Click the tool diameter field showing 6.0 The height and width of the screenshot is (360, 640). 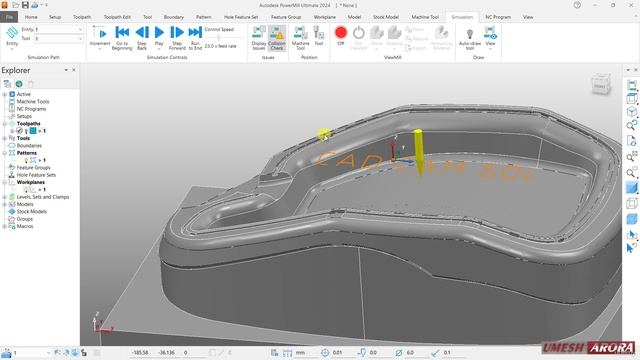tap(410, 353)
